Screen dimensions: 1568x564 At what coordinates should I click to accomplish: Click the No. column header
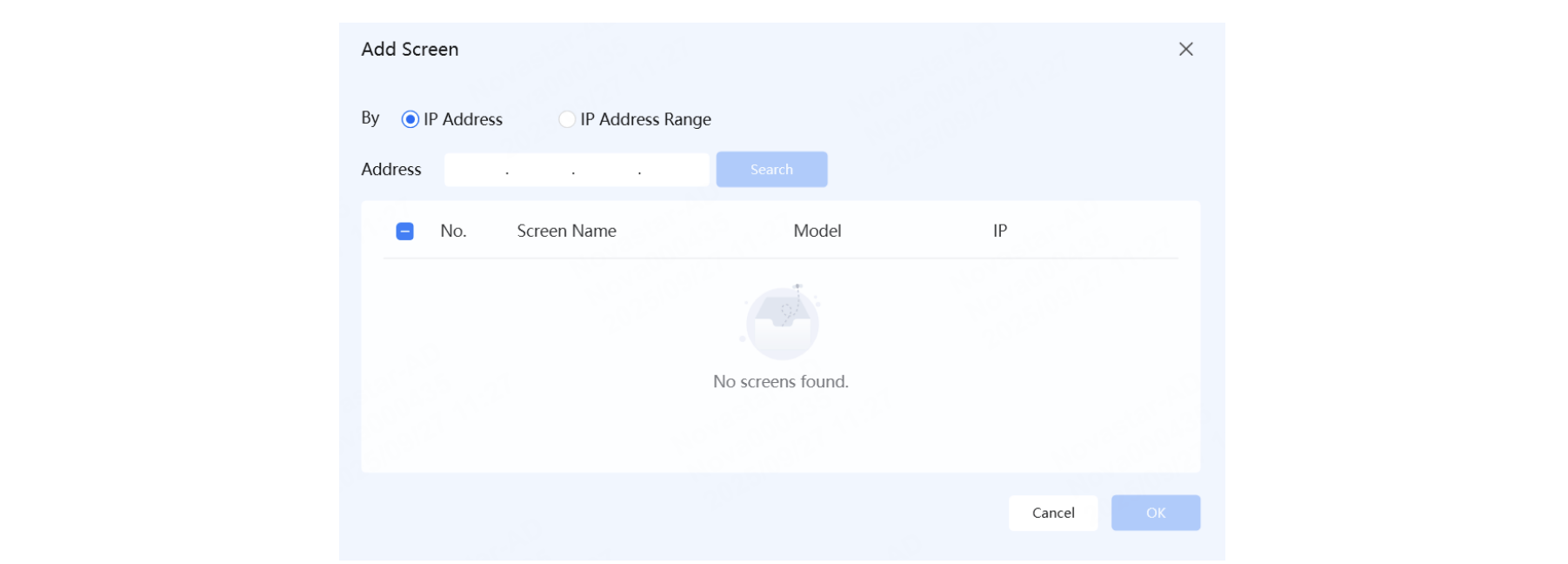(453, 231)
